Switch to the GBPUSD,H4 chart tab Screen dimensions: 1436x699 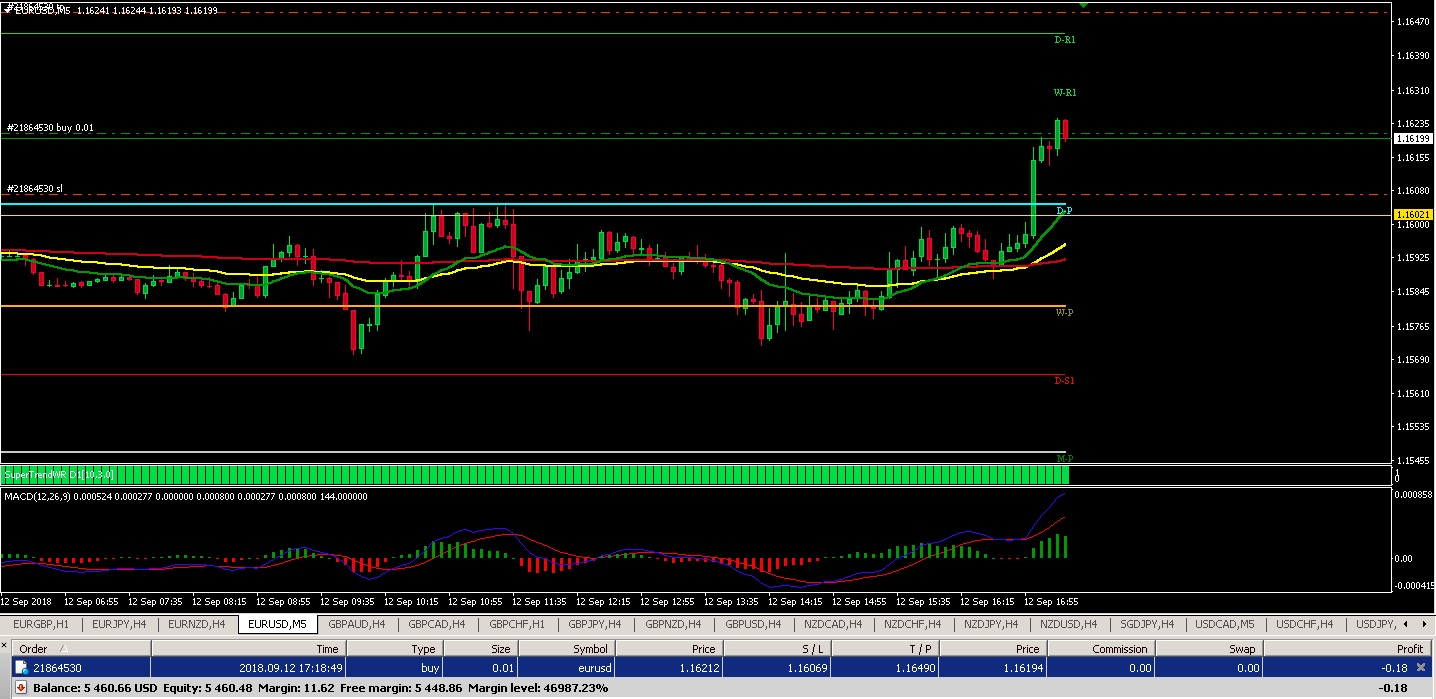[x=753, y=624]
